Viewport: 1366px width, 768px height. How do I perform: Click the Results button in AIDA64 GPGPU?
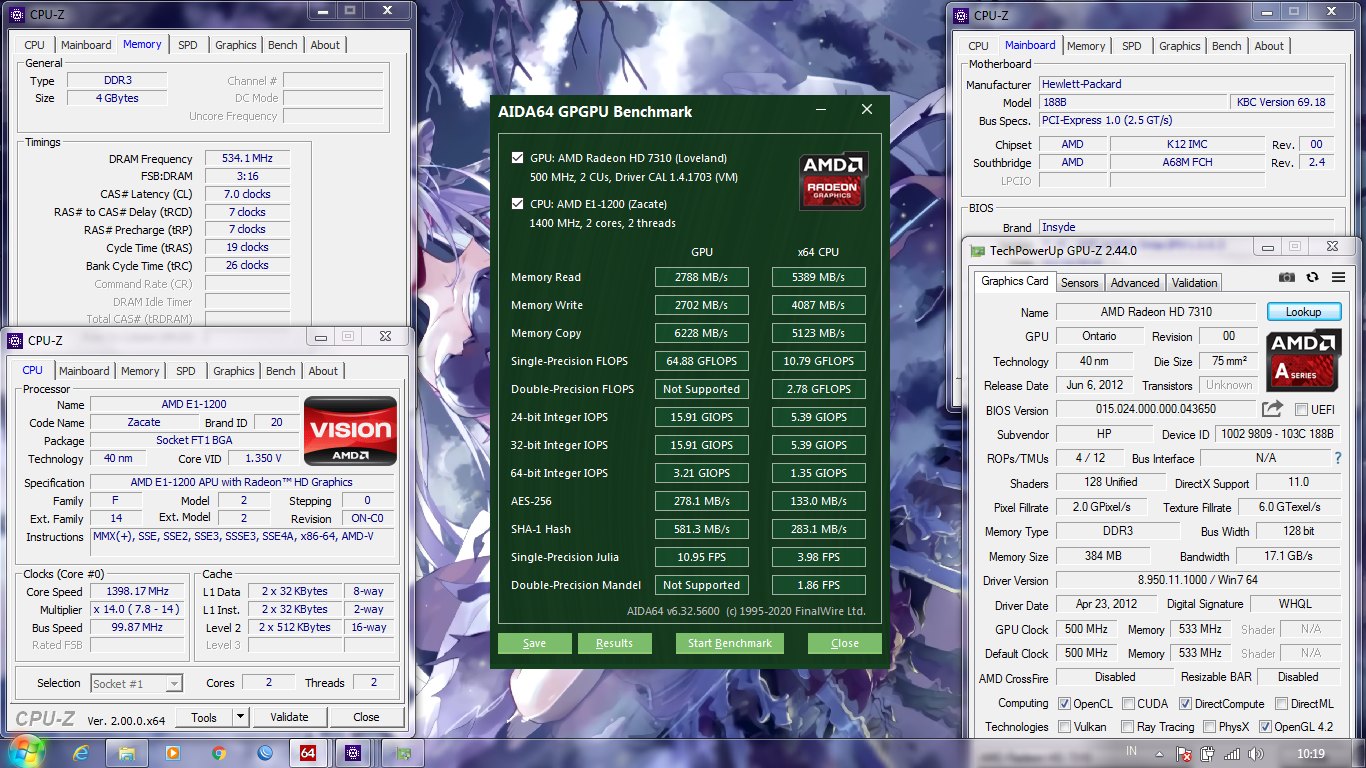click(614, 643)
